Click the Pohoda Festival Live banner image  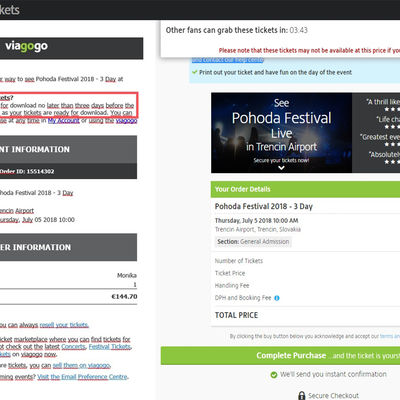pyautogui.click(x=281, y=133)
